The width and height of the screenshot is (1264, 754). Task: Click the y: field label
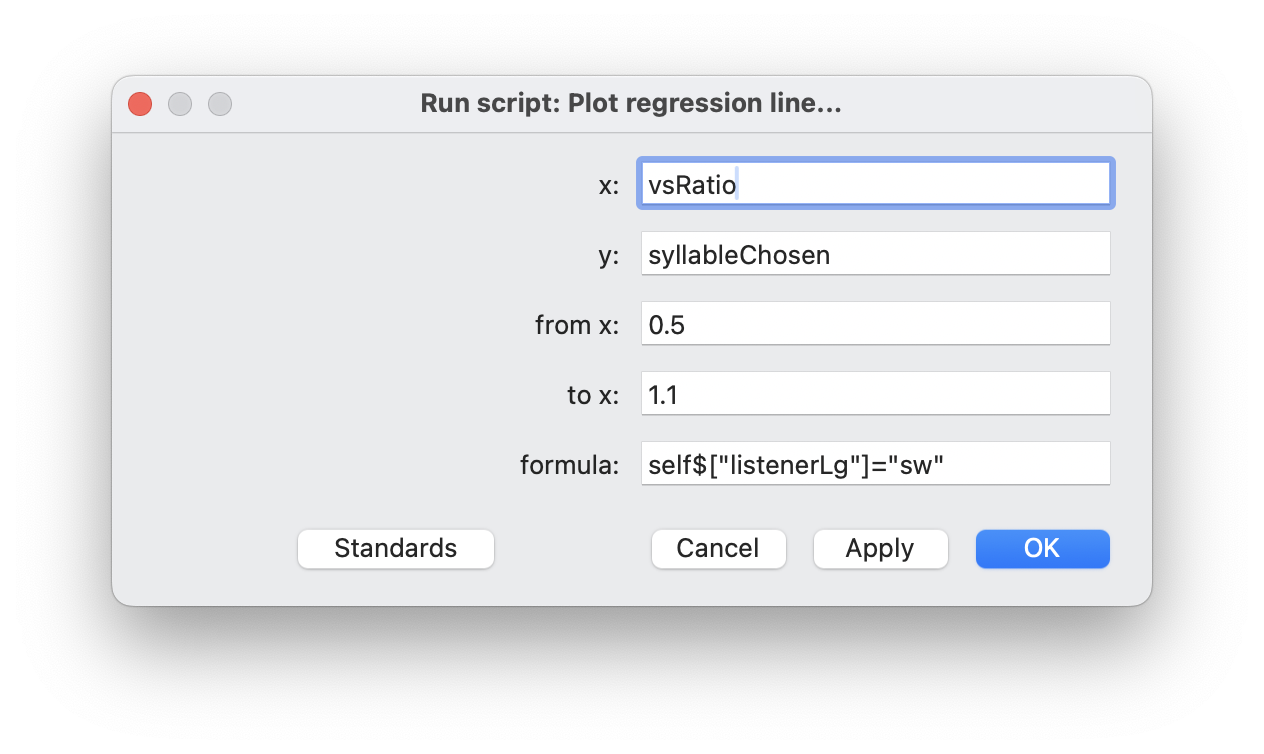607,255
